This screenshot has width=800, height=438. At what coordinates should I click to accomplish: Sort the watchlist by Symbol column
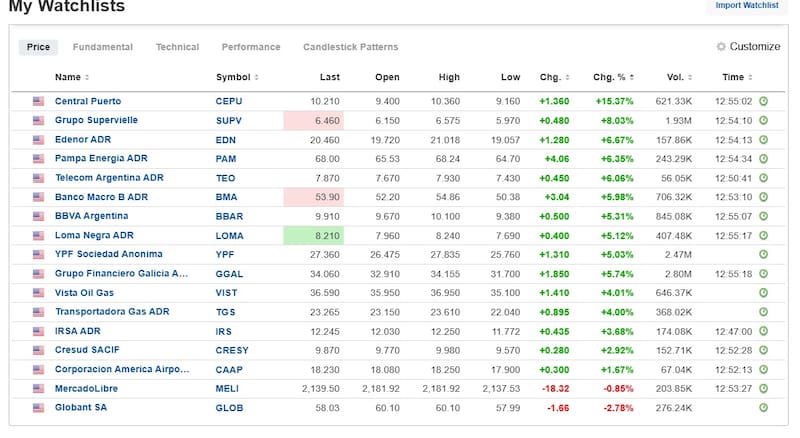pyautogui.click(x=236, y=77)
